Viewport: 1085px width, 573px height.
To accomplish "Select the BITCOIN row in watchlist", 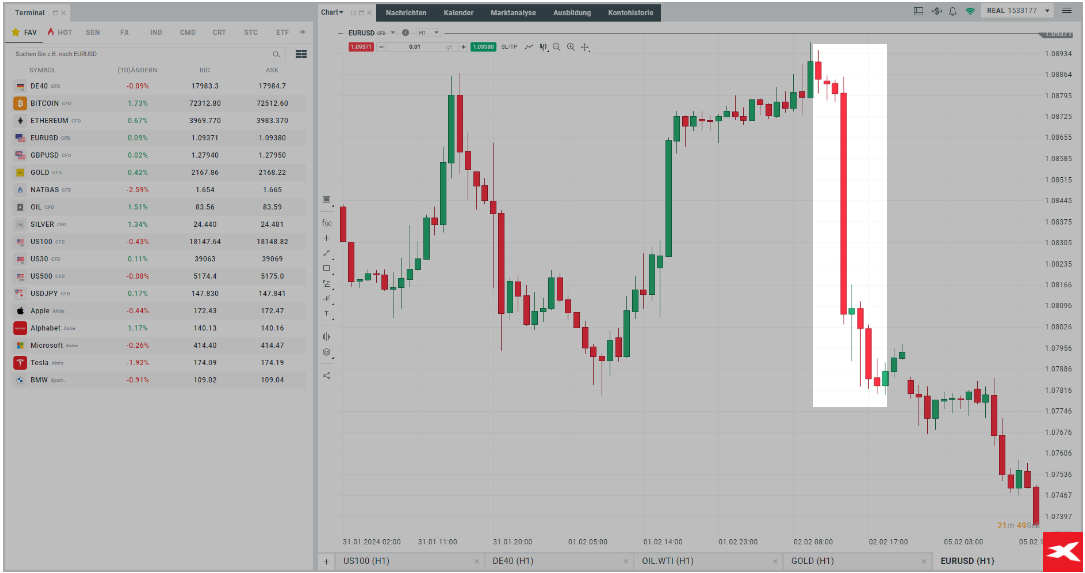I will click(x=158, y=103).
